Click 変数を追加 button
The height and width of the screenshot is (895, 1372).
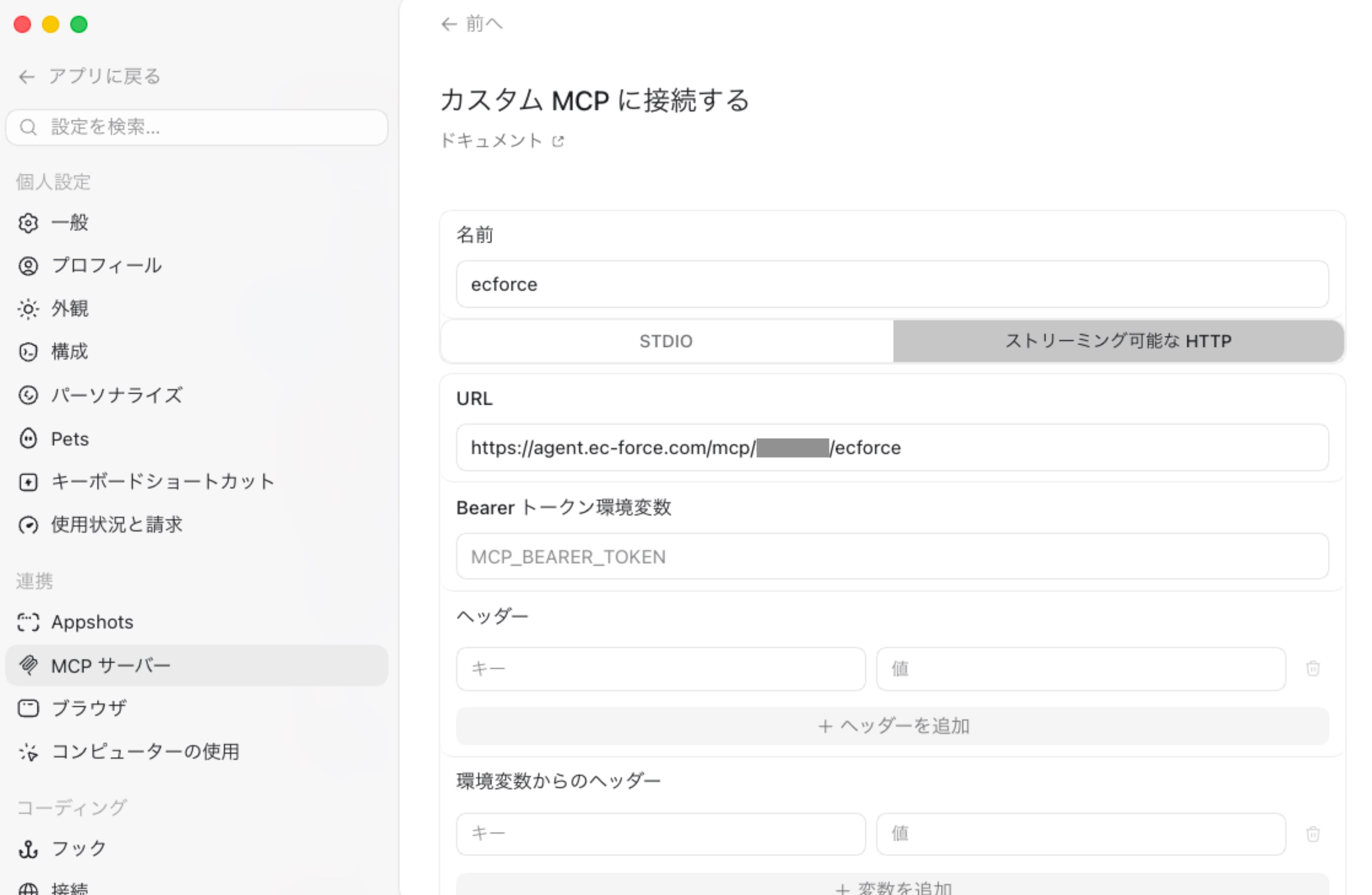pyautogui.click(x=892, y=885)
